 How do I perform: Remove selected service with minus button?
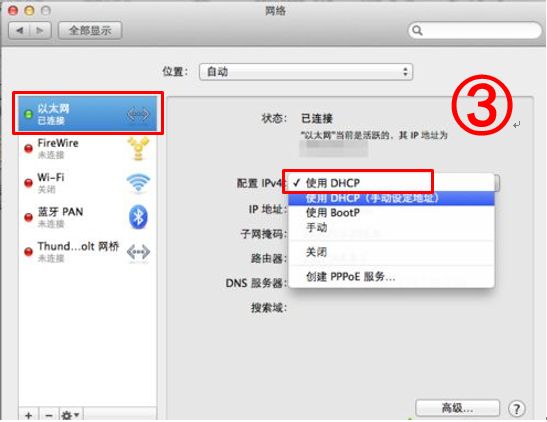click(49, 415)
